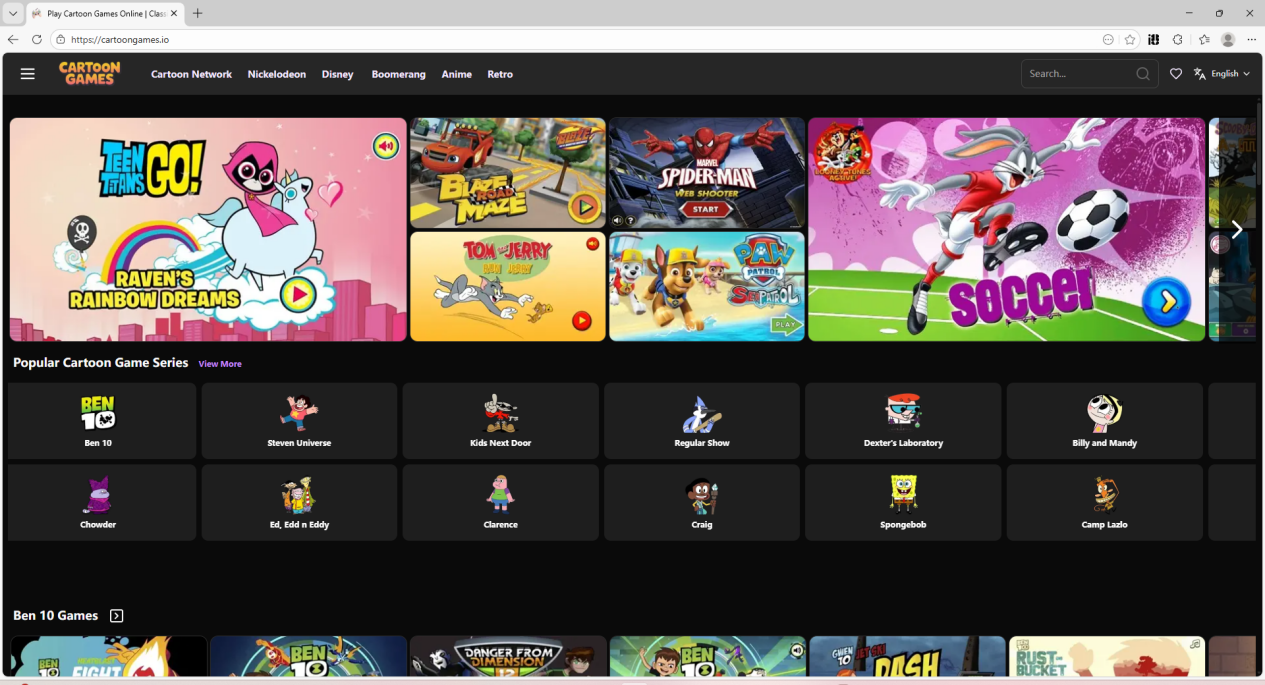Select the Craig series card
Image resolution: width=1265 pixels, height=685 pixels.
point(702,503)
